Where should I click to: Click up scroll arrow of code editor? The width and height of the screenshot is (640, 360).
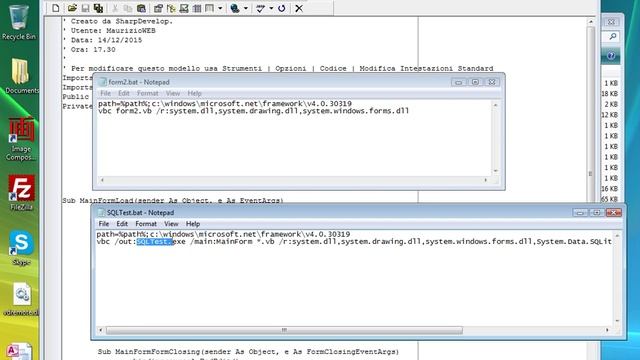coord(591,21)
